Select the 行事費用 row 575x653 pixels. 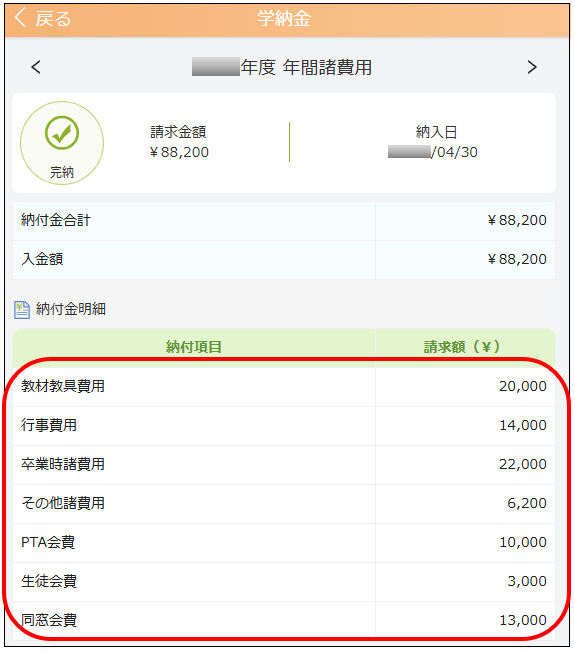(x=284, y=426)
